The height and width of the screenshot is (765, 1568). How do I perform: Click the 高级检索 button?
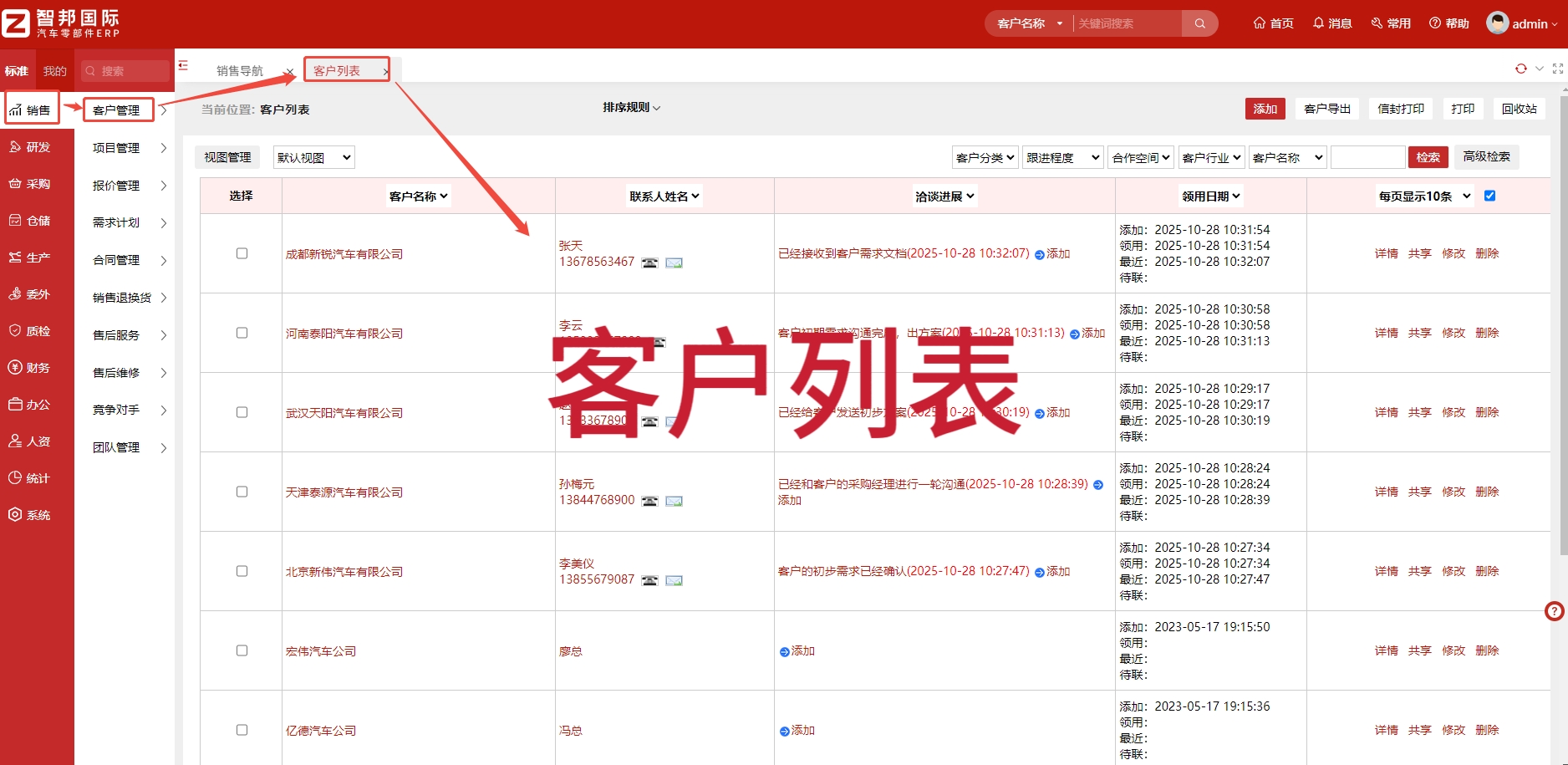click(1487, 156)
